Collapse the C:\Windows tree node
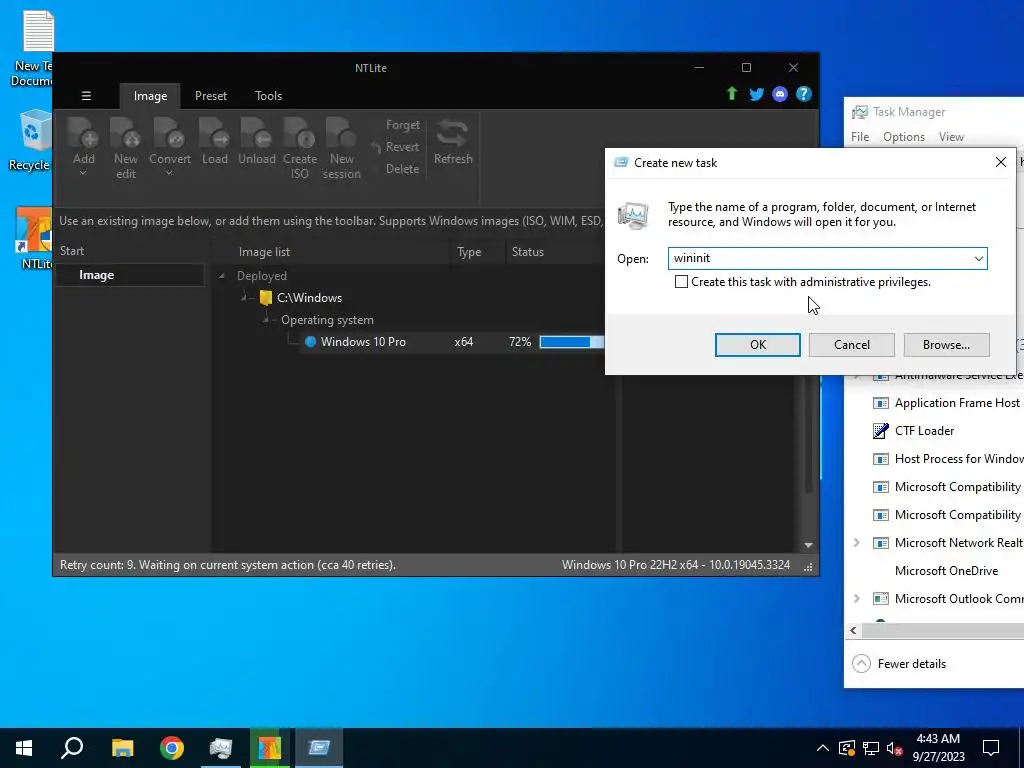 tap(244, 298)
